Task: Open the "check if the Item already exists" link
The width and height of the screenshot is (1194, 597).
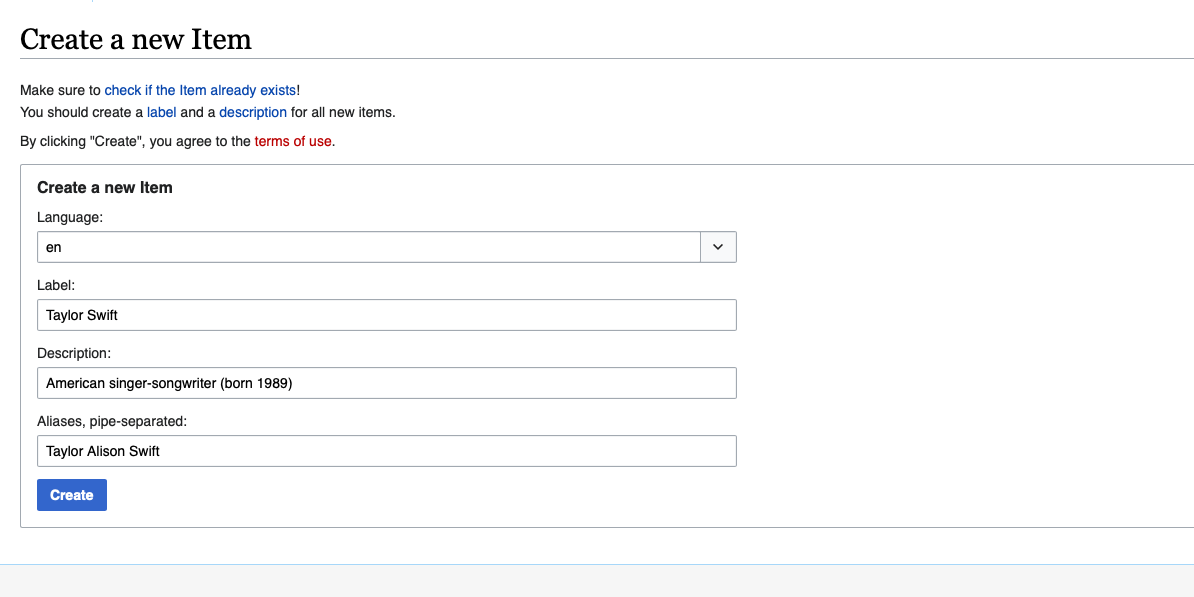Action: (200, 90)
